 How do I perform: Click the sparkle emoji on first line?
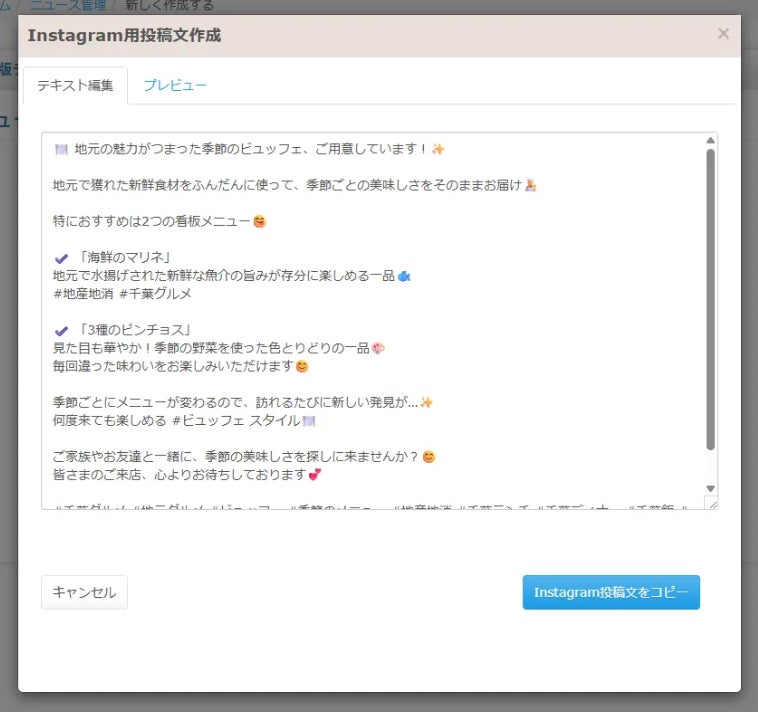(438, 149)
